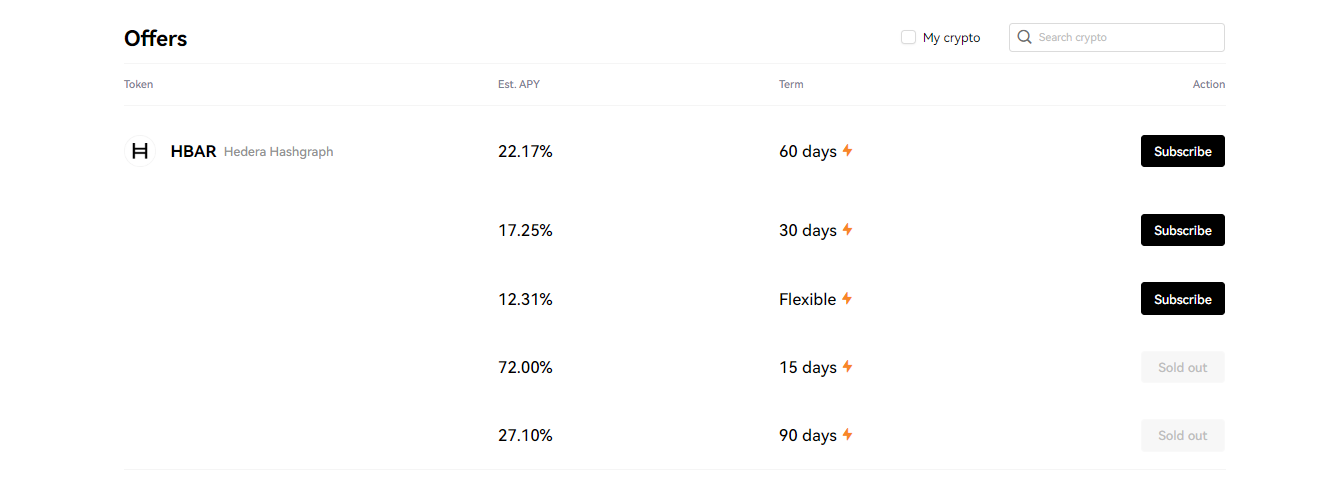Click the lightning icon beside 30 days

click(x=847, y=230)
